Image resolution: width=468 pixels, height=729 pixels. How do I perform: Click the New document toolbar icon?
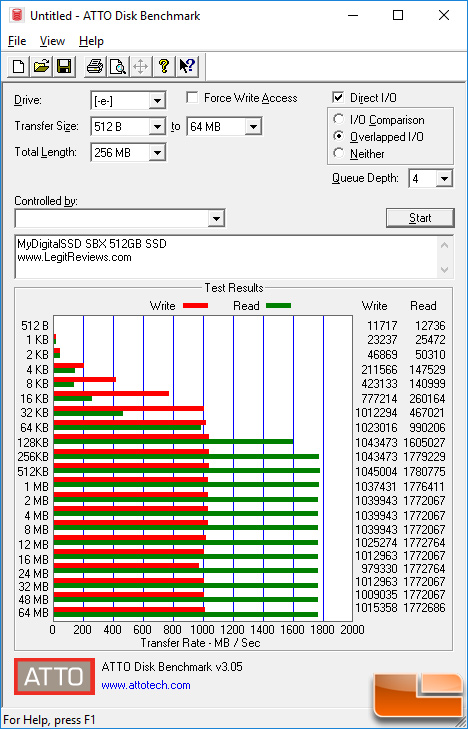19,66
